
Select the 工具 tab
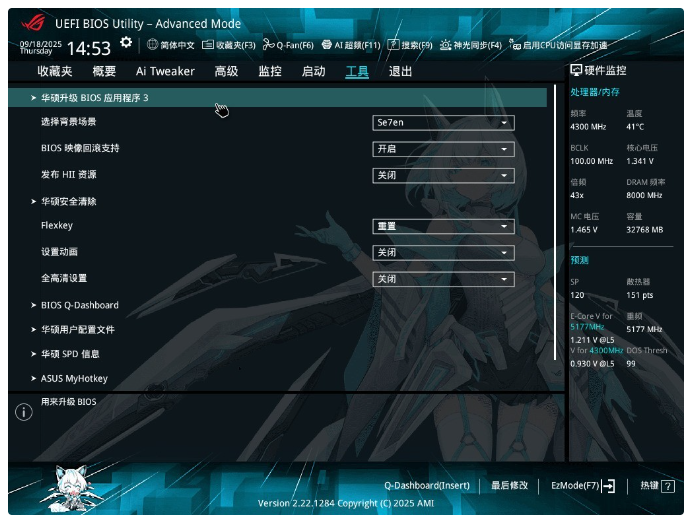[357, 71]
